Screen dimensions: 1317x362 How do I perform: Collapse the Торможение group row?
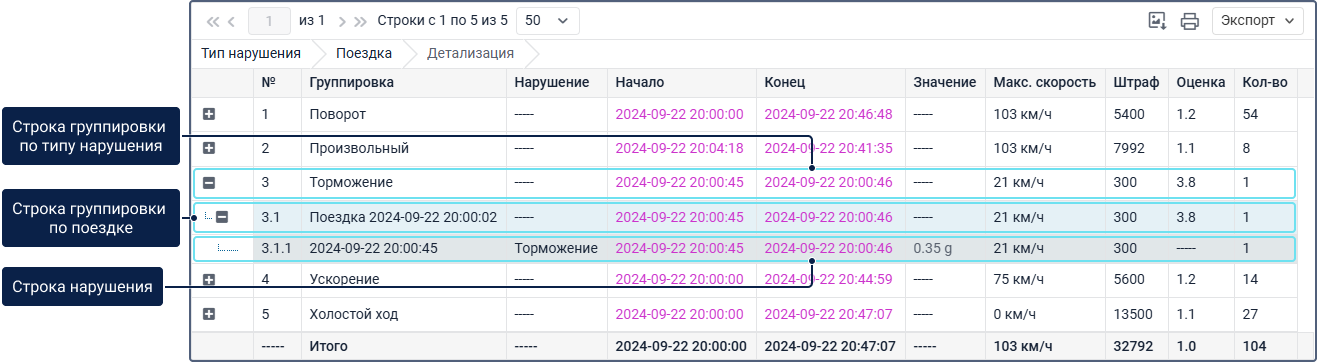pos(209,183)
